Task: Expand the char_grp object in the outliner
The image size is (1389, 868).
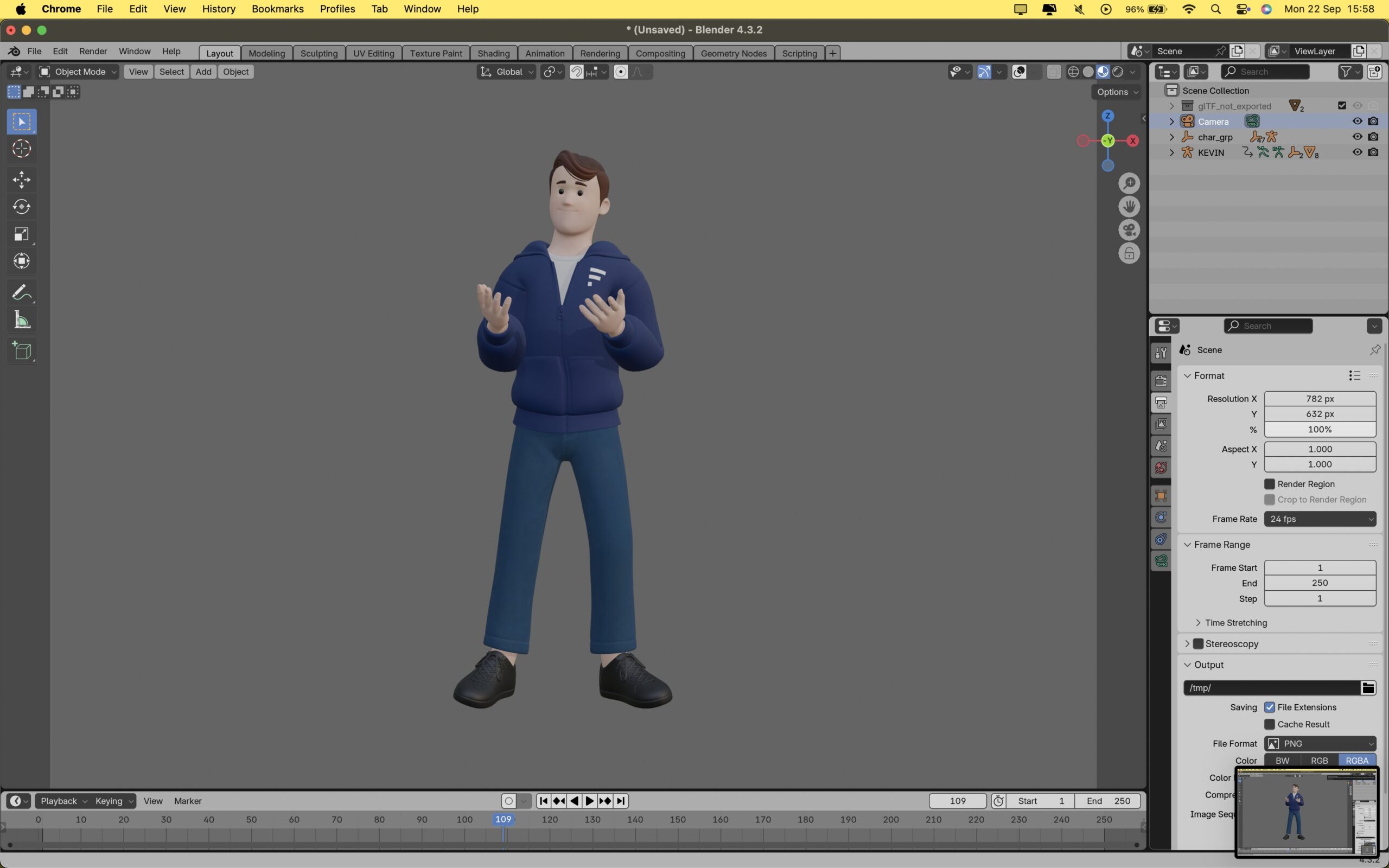Action: coord(1170,137)
